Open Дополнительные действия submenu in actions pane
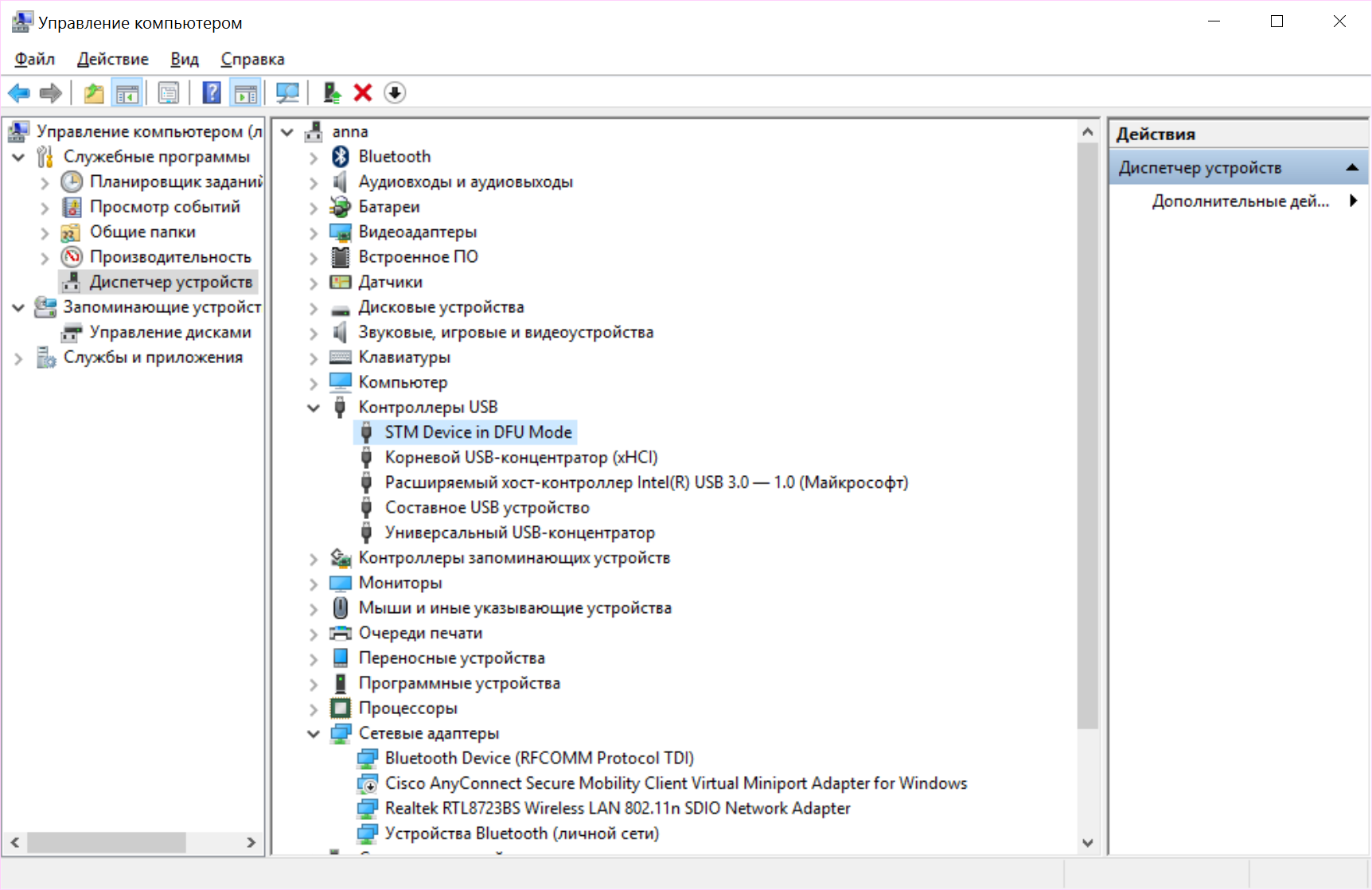 pyautogui.click(x=1240, y=201)
